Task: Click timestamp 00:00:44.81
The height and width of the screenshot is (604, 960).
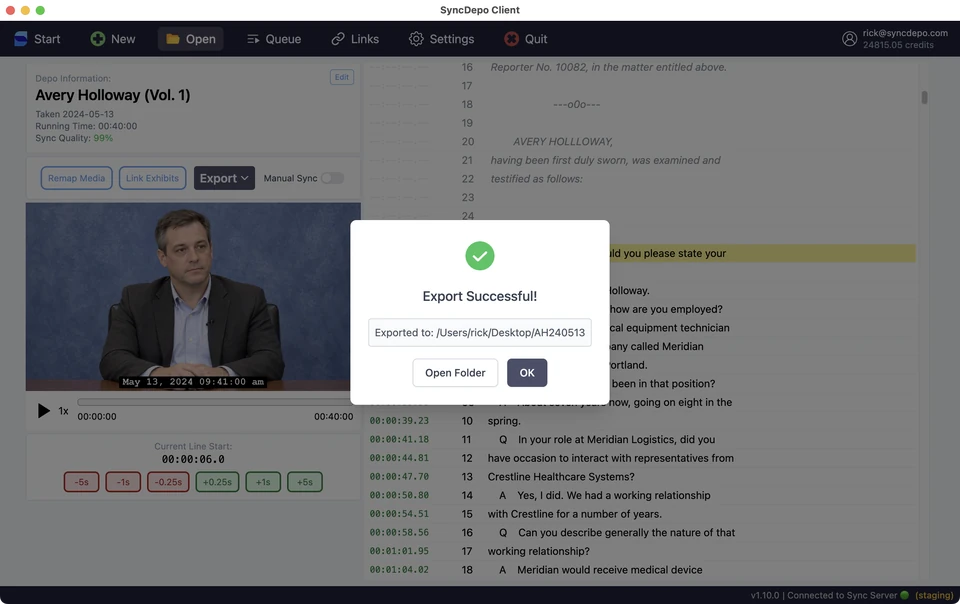Action: (399, 458)
